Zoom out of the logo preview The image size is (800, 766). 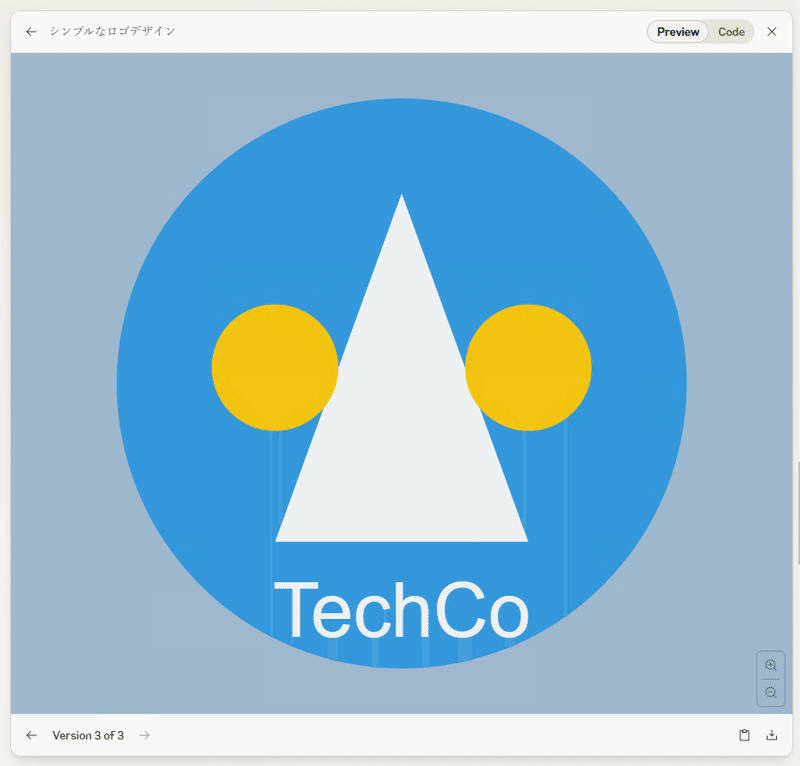coord(770,693)
